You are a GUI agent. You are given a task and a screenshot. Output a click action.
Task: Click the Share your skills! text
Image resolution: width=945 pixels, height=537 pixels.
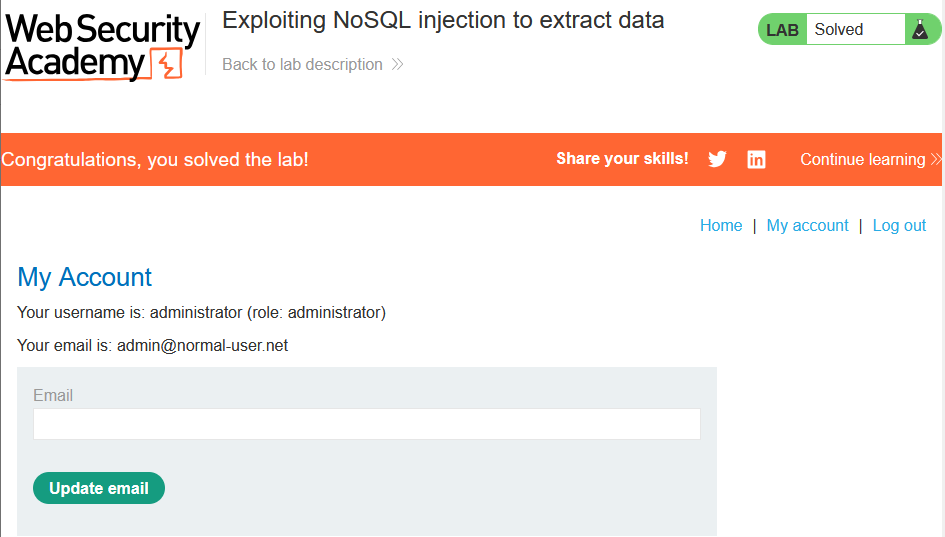coord(622,159)
